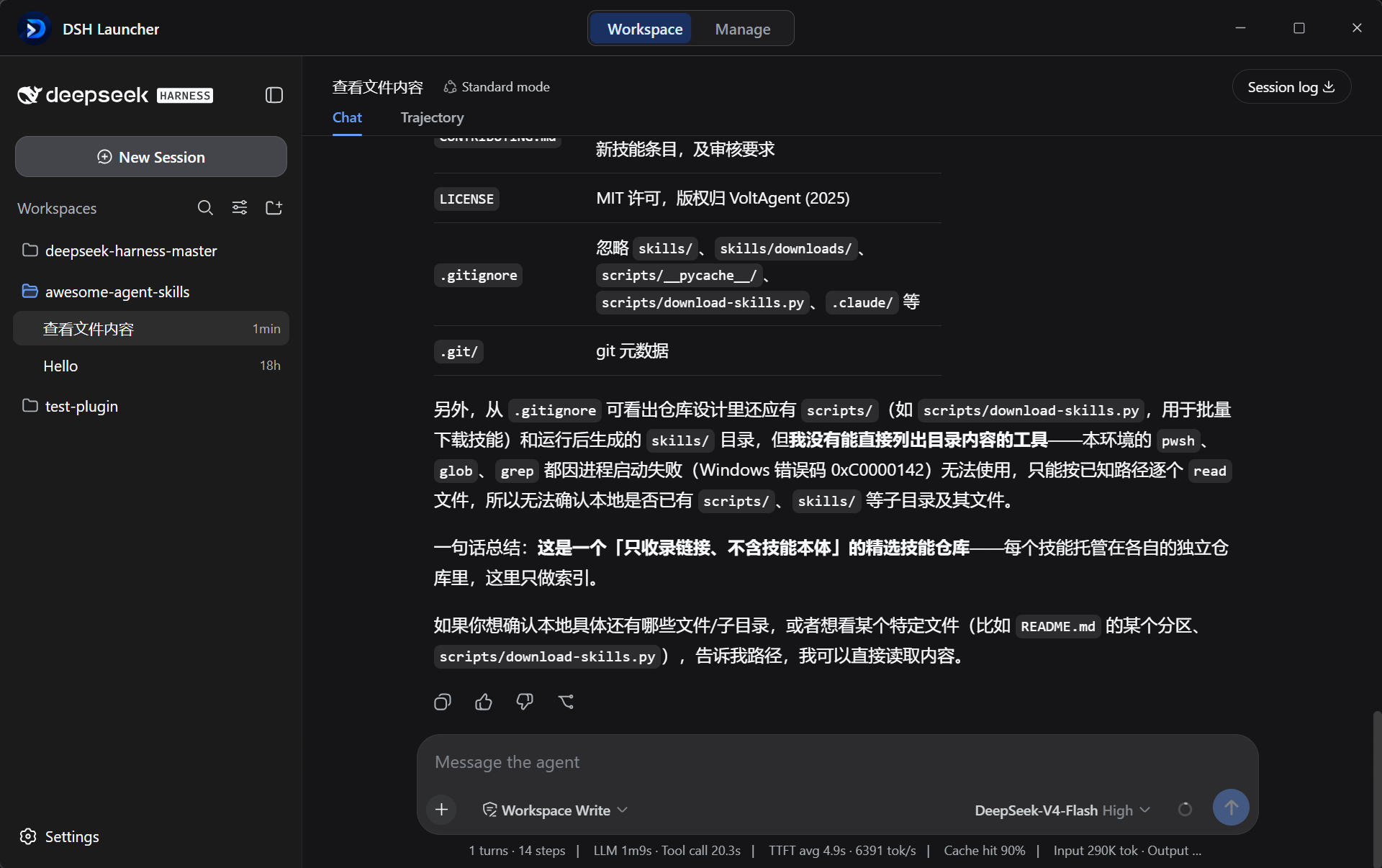1382x868 pixels.
Task: Start a New Session
Action: (x=151, y=157)
